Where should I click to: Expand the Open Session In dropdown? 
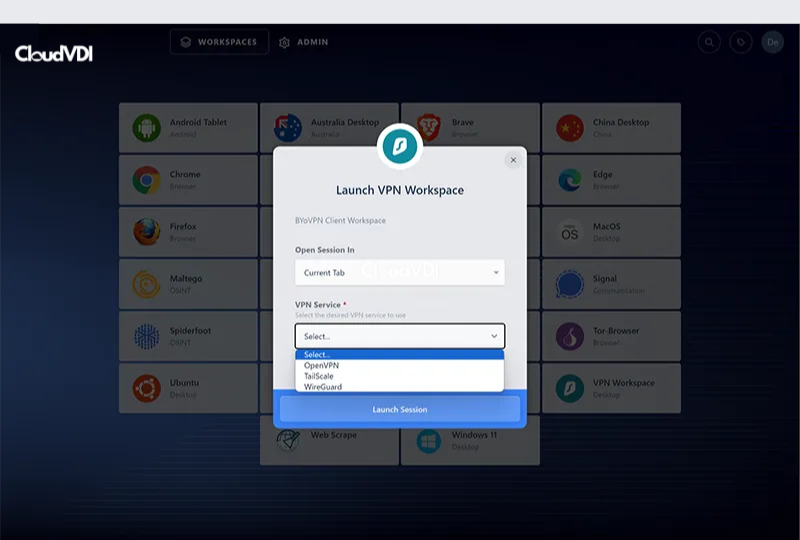pos(399,272)
